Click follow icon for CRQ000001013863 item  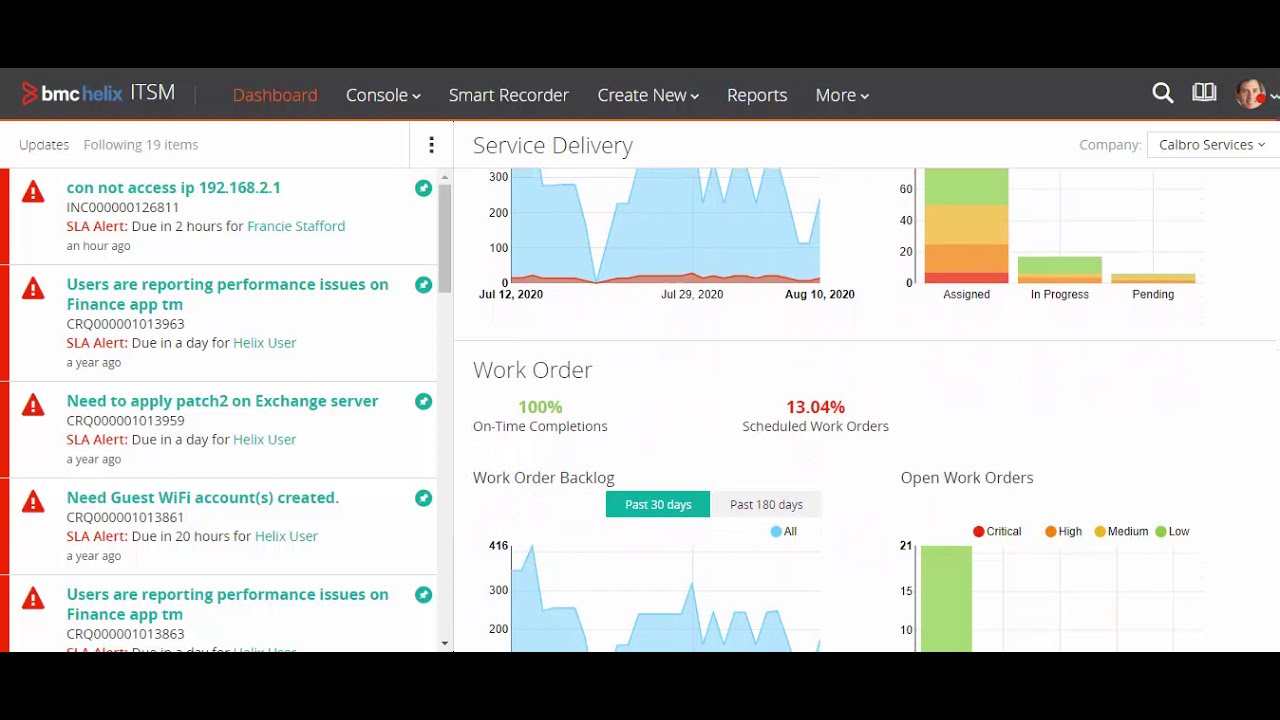pos(424,595)
